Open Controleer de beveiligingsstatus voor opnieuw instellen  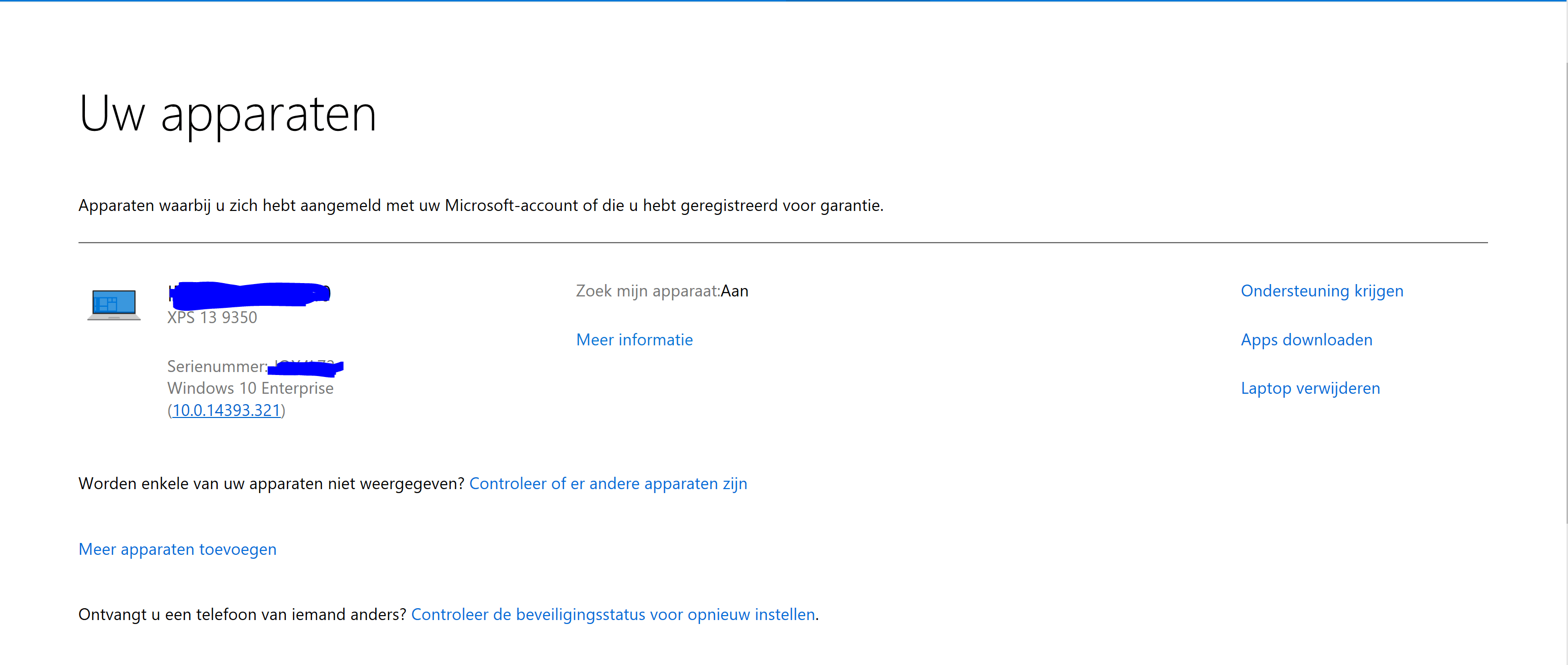(613, 615)
